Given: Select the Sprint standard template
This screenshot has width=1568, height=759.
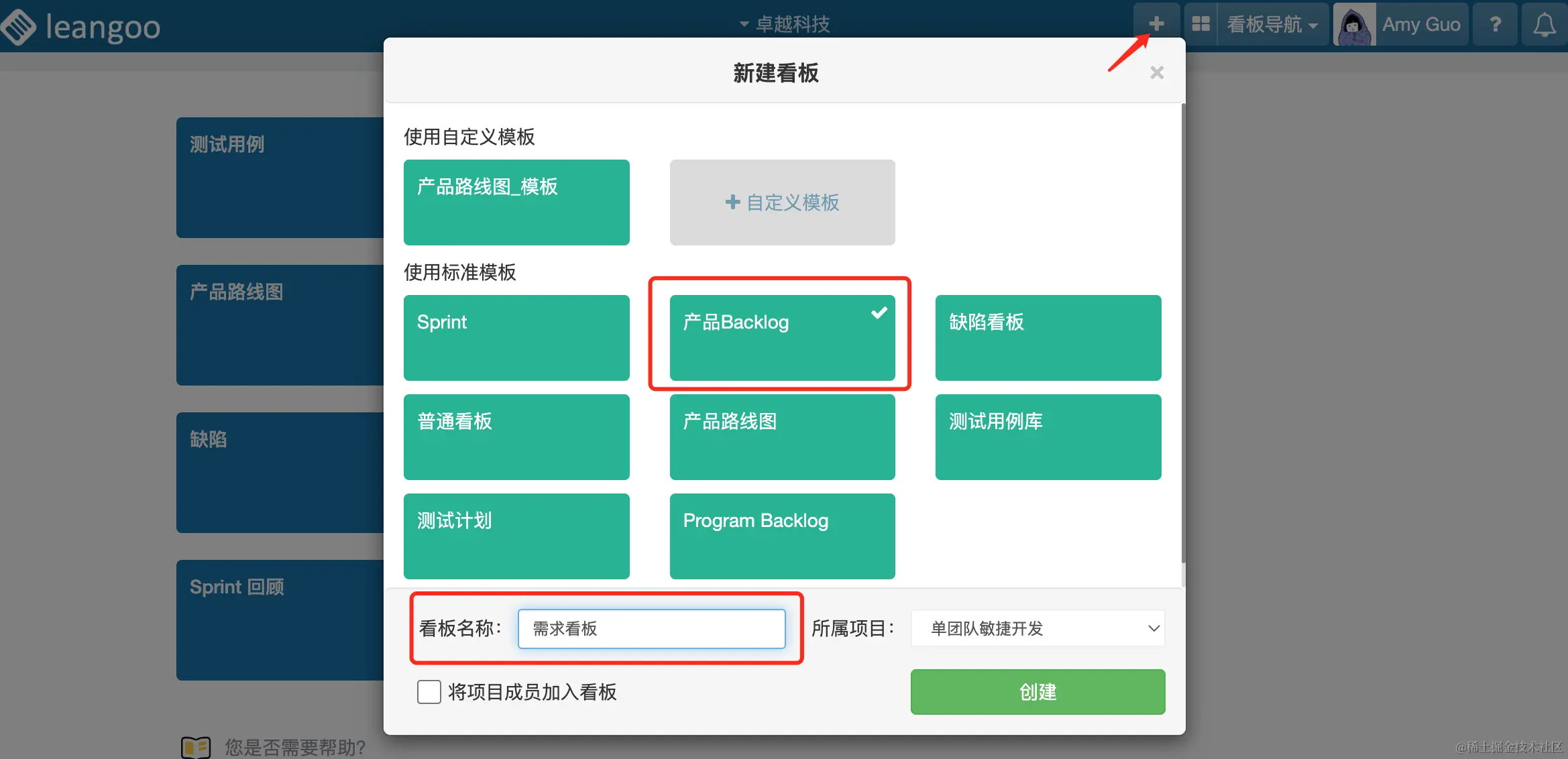Looking at the screenshot, I should 516,337.
